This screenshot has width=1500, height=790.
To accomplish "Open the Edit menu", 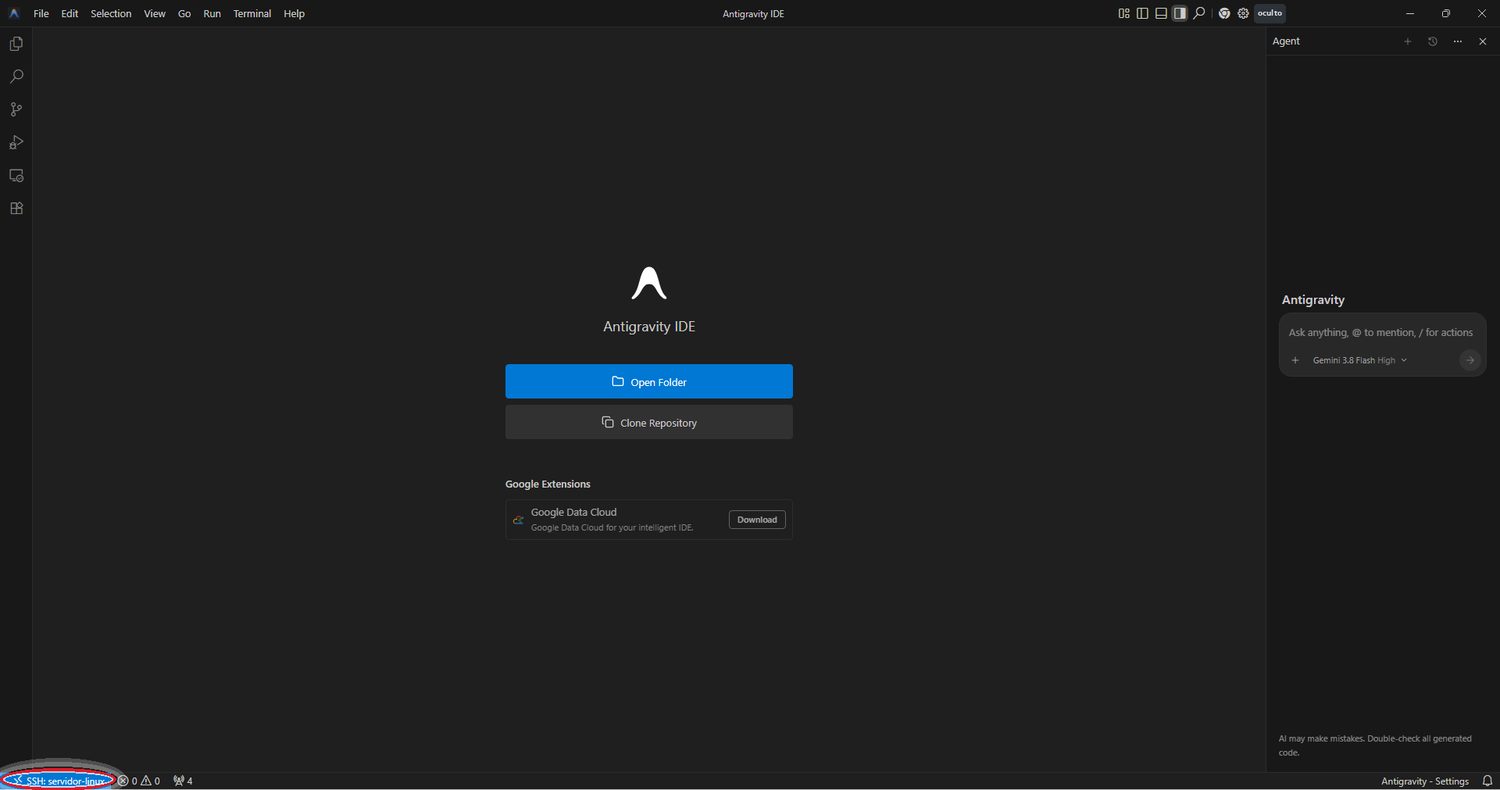I will tap(69, 14).
